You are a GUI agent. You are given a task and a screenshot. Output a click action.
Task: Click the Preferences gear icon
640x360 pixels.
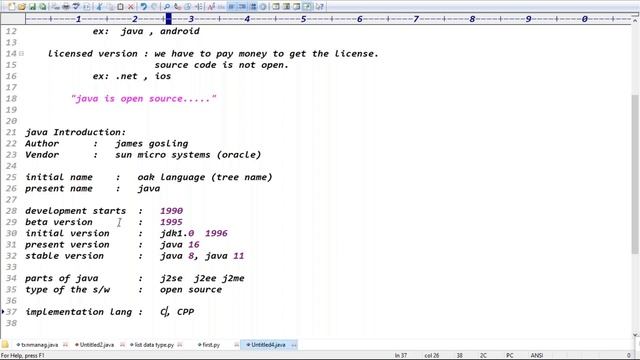click(263, 7)
